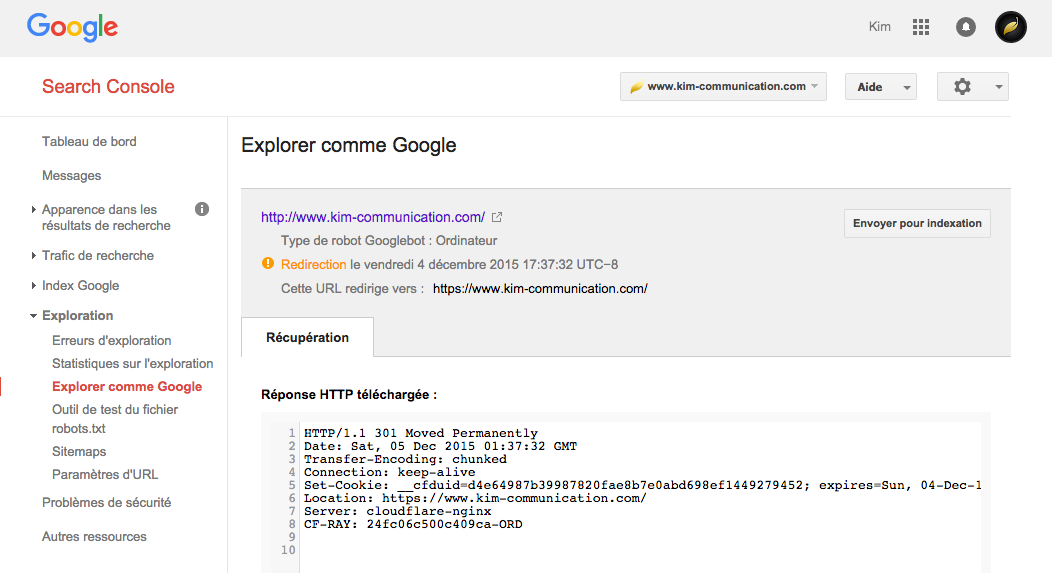
Task: Open the Aide dropdown menu
Action: tap(880, 87)
